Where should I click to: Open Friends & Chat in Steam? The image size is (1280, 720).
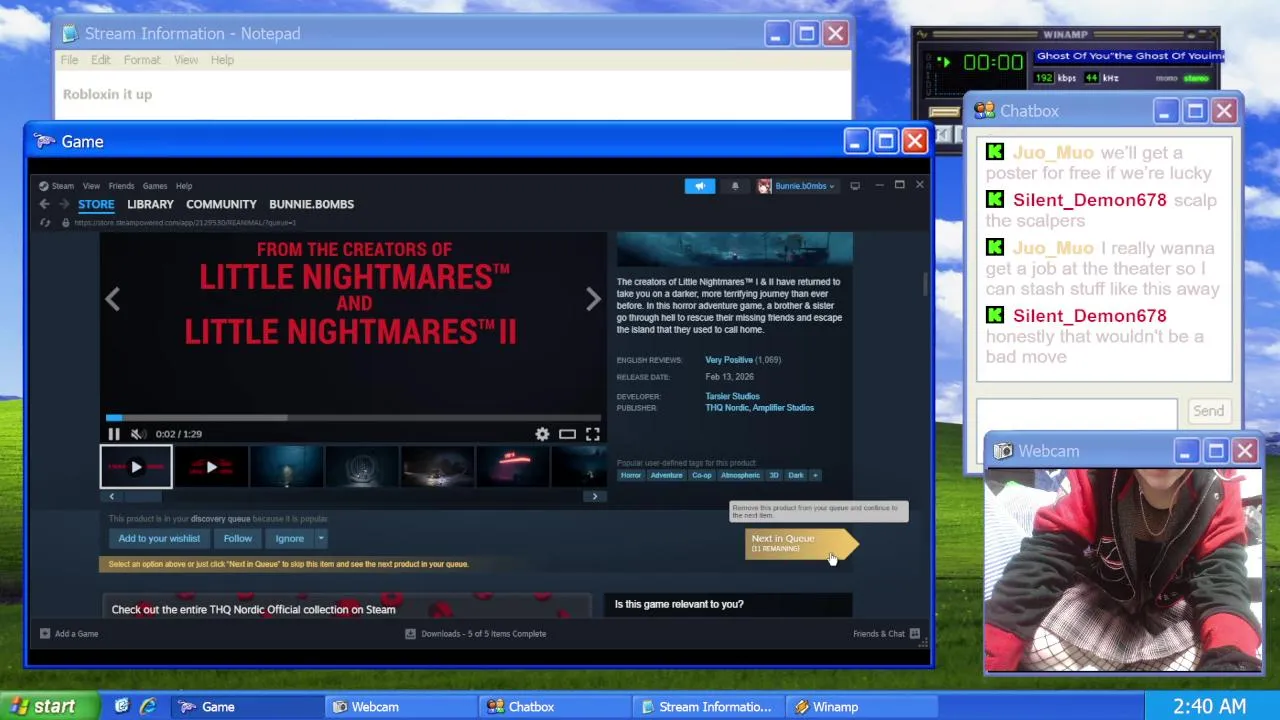click(x=886, y=634)
